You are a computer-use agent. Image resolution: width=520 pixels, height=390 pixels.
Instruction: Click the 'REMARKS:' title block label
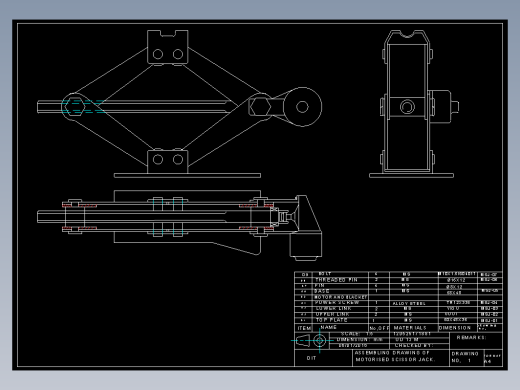coord(471,337)
